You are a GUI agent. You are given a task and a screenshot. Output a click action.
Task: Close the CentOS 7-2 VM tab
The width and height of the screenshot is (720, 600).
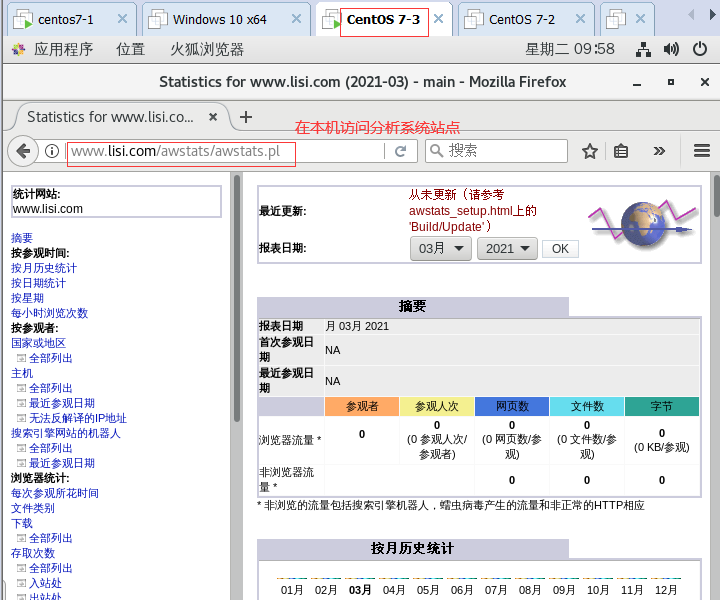(x=580, y=19)
